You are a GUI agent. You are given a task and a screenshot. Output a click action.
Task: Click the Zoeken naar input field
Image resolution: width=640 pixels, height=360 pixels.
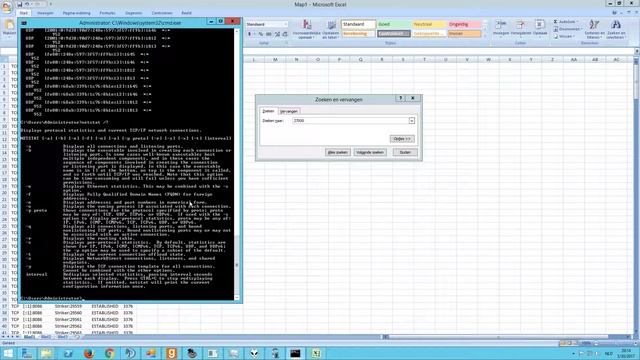350,121
